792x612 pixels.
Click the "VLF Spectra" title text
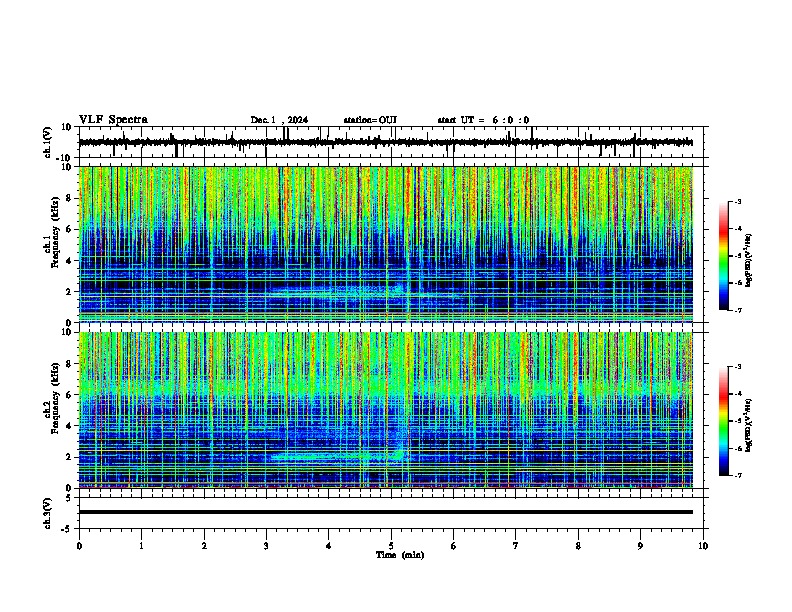(113, 120)
